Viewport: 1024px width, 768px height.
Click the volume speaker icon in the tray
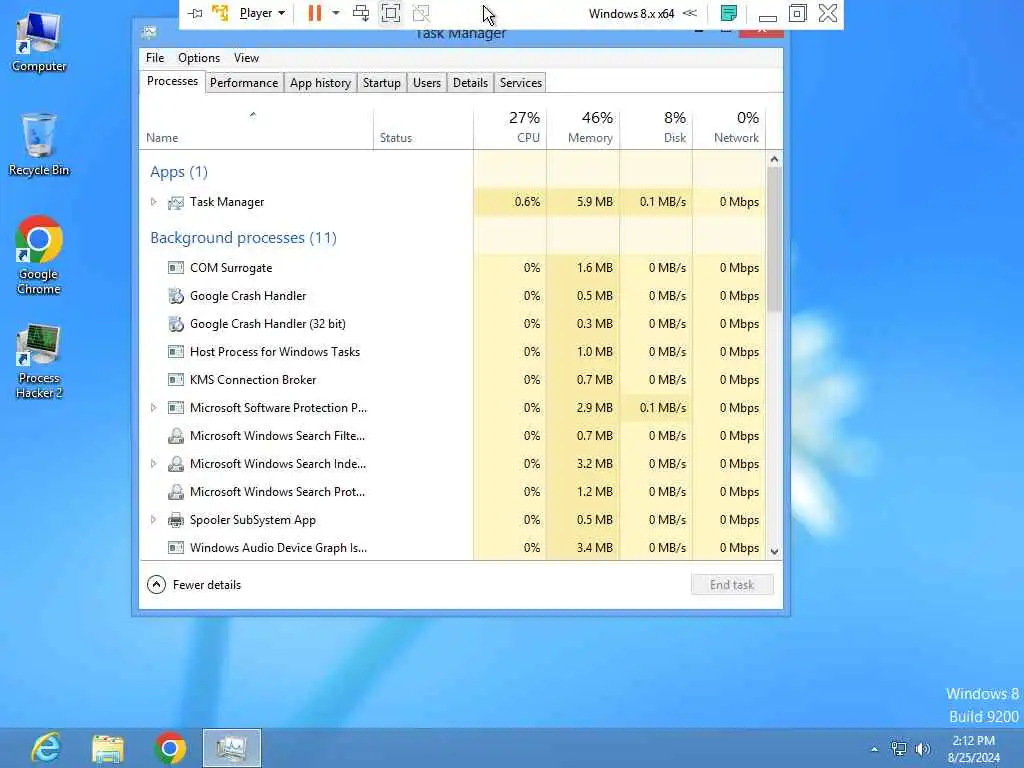pyautogui.click(x=922, y=749)
